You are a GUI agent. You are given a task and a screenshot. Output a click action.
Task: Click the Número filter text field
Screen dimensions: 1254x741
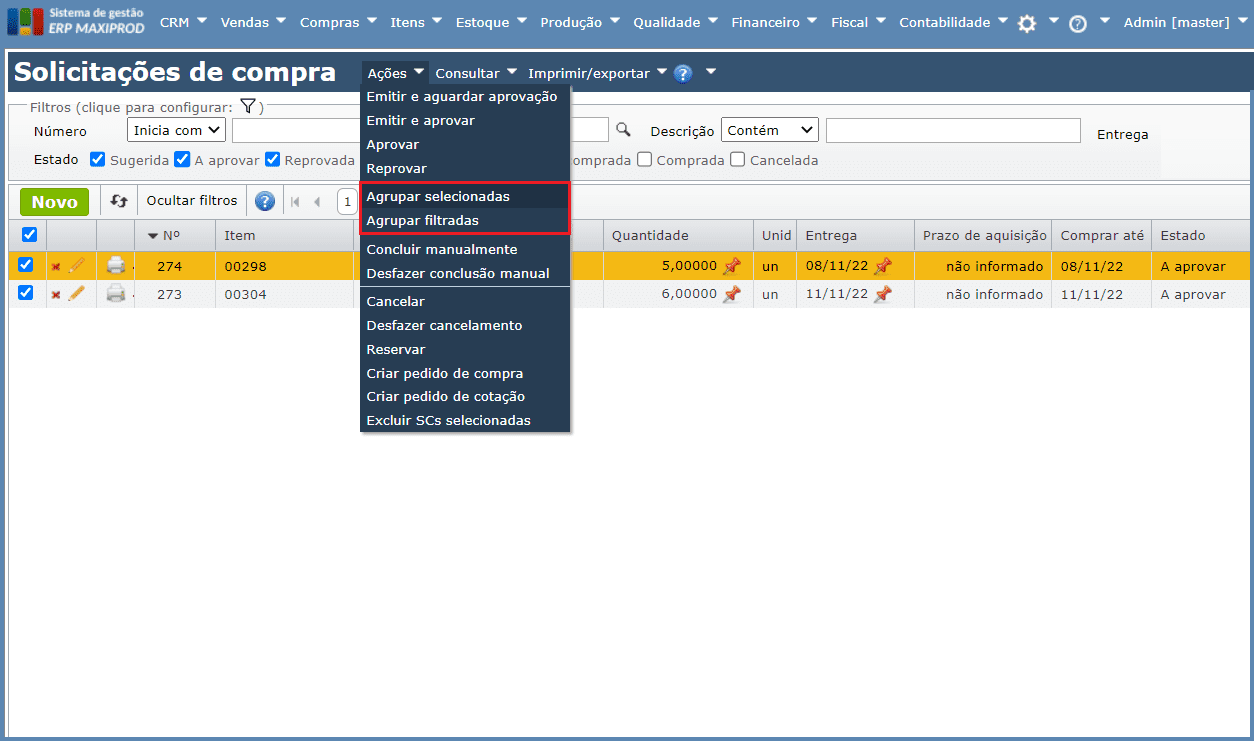pyautogui.click(x=295, y=130)
